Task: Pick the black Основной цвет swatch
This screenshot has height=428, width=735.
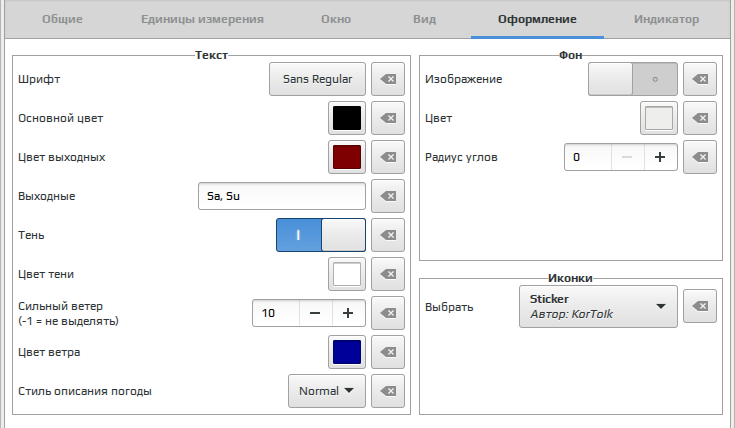Action: pyautogui.click(x=347, y=118)
